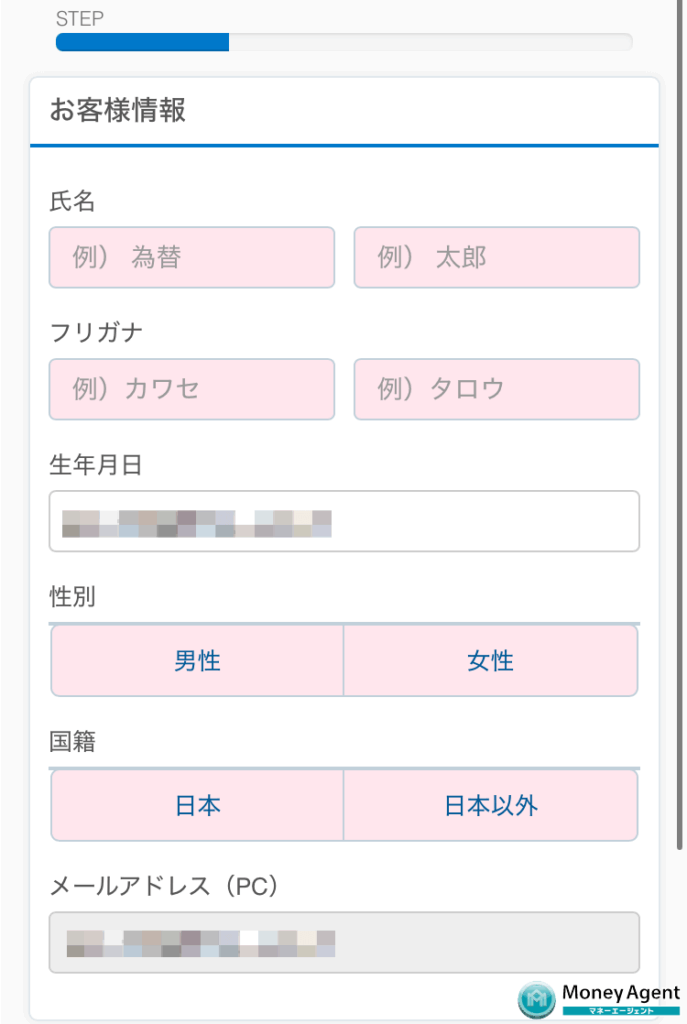Click the teal マネーエージェント badge under the logo
Image resolution: width=687 pixels, height=1024 pixels.
pos(621,1010)
